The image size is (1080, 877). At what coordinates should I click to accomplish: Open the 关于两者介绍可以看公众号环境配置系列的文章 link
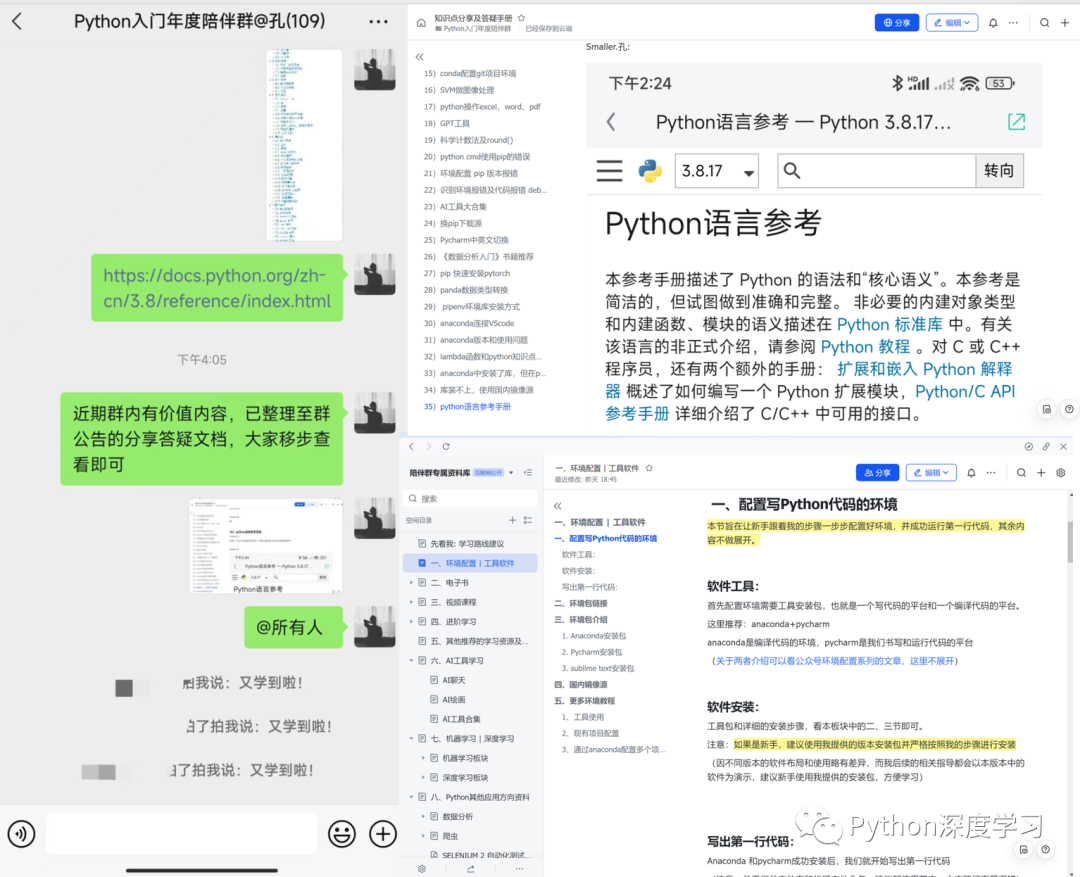click(x=834, y=661)
